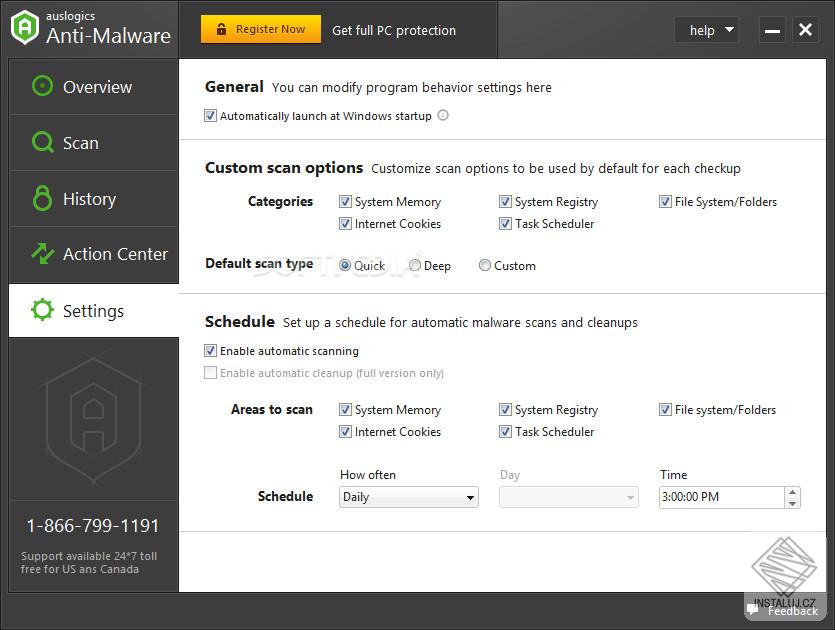
Task: Switch to Action Center
Action: coord(94,255)
